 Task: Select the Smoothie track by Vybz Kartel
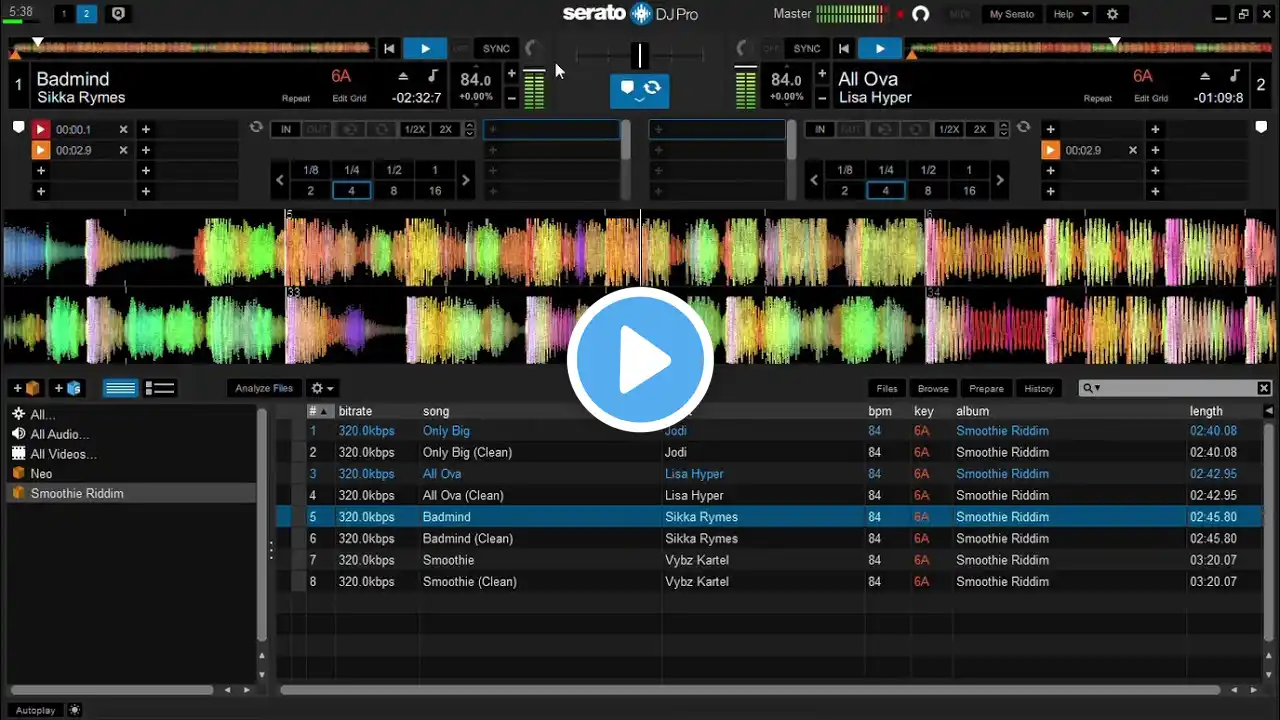tap(448, 560)
